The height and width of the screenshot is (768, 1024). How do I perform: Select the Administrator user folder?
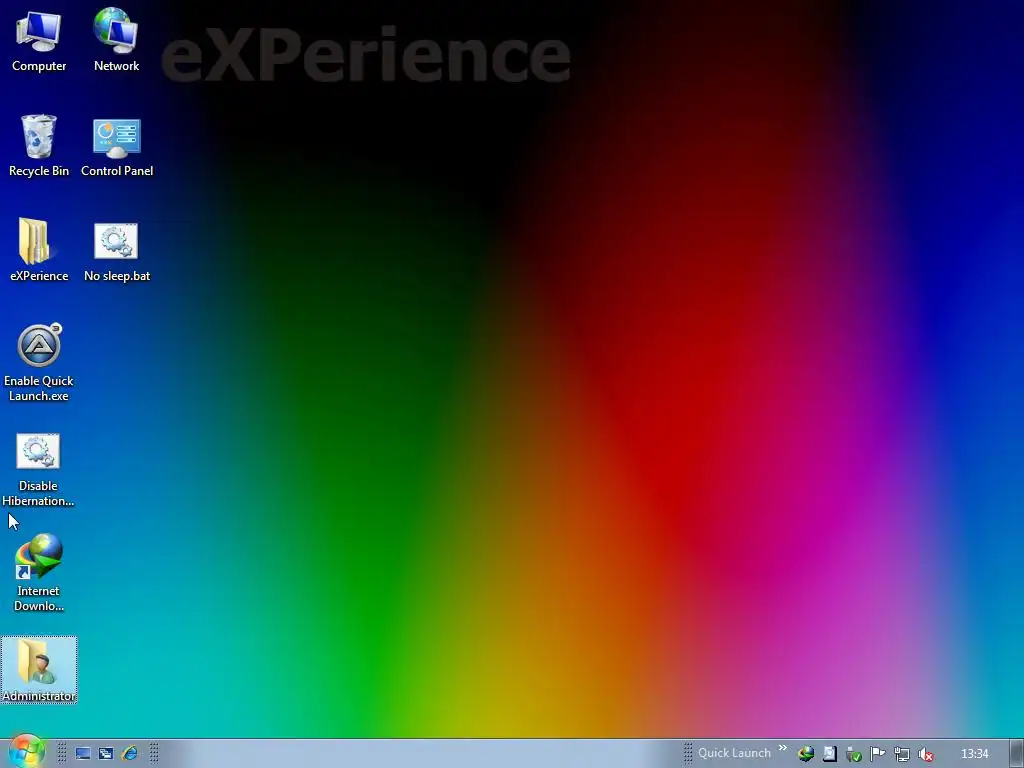click(39, 669)
